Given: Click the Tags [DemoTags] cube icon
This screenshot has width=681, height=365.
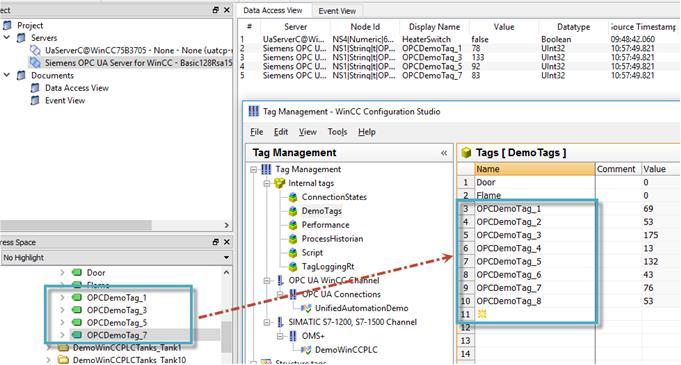Looking at the screenshot, I should [466, 153].
